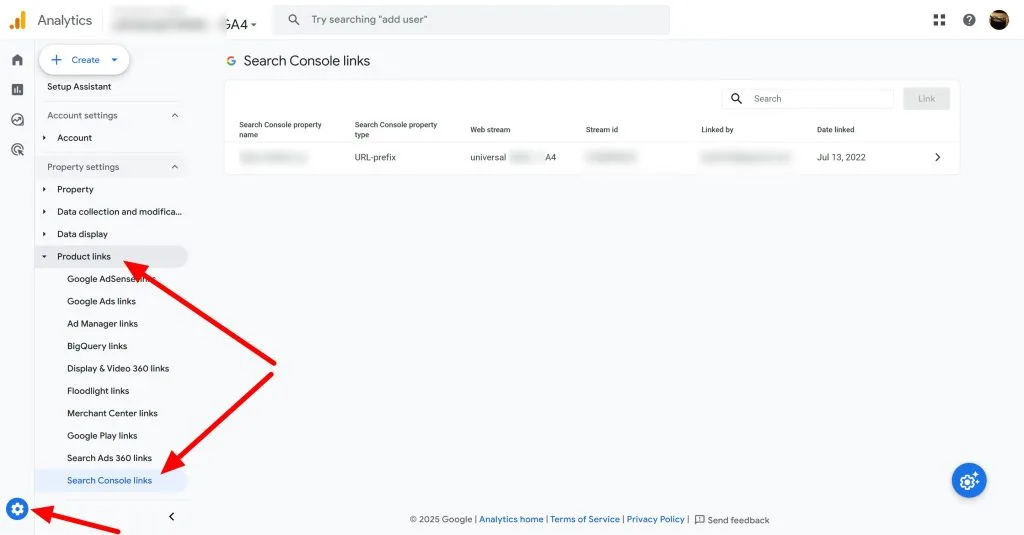Select Search Console links item
Viewport: 1024px width, 535px height.
click(x=111, y=481)
